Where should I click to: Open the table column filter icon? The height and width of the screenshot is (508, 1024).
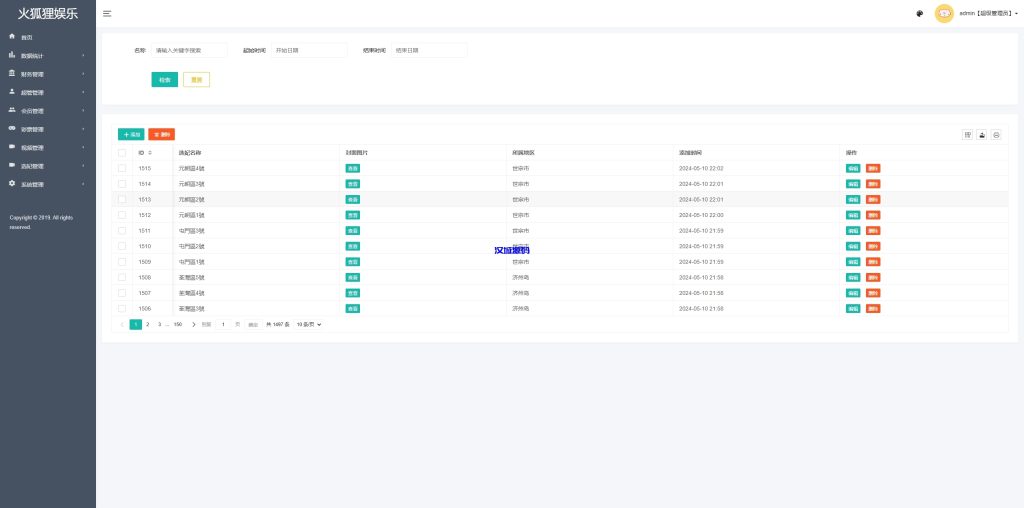pos(967,134)
